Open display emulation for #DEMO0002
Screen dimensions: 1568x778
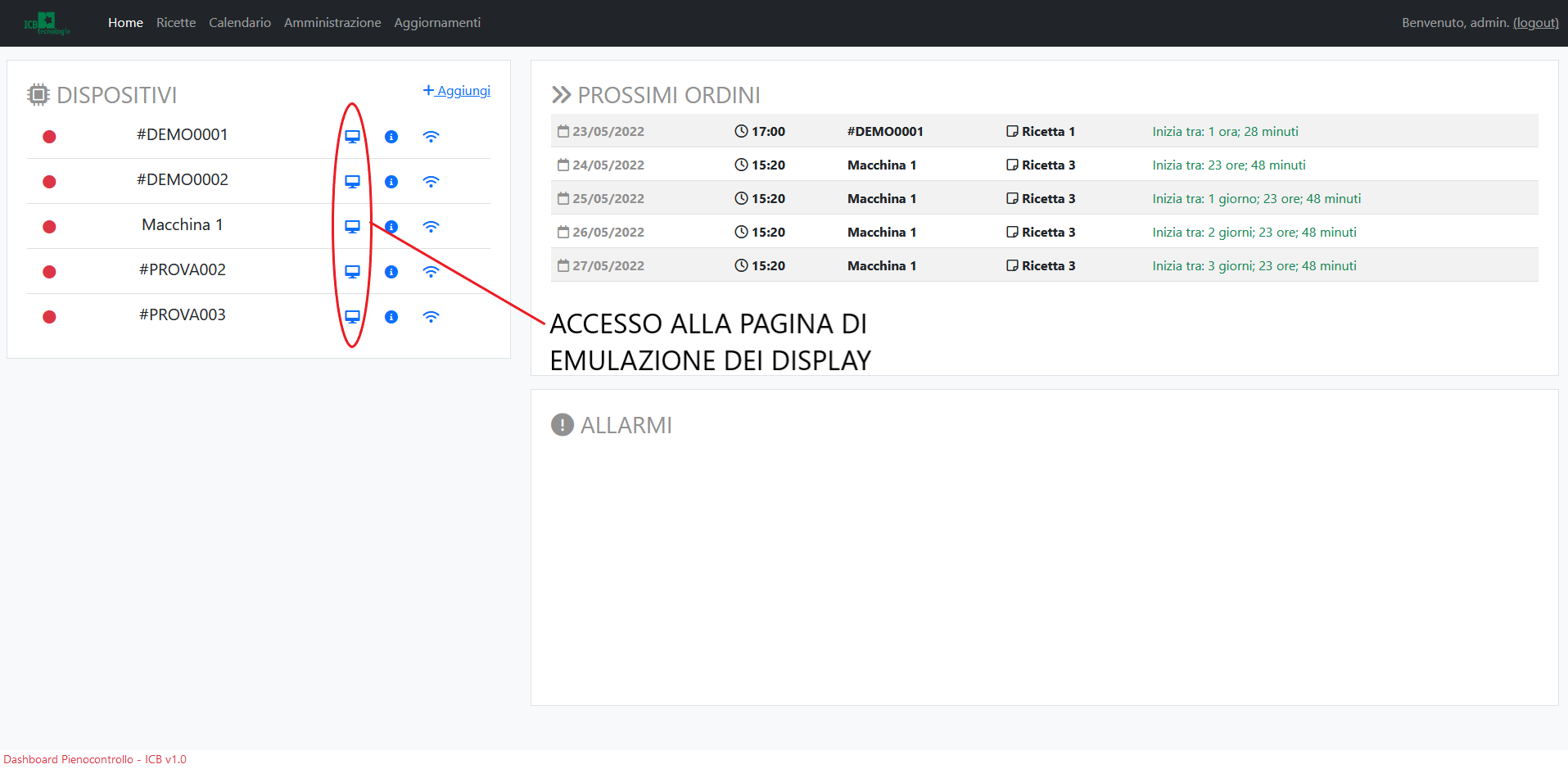pos(352,182)
